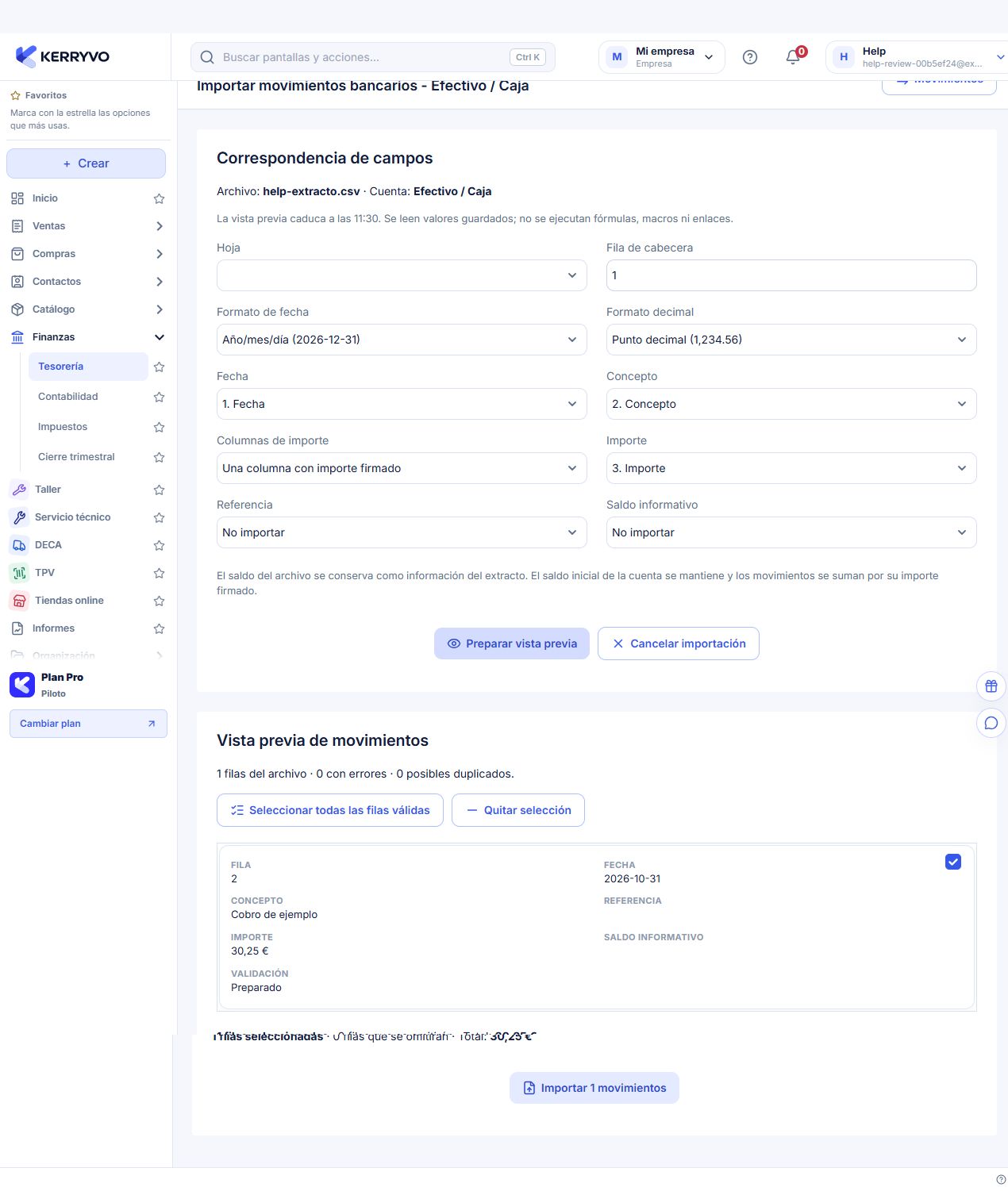Click Seleccionar todas las filas válidas

point(330,810)
